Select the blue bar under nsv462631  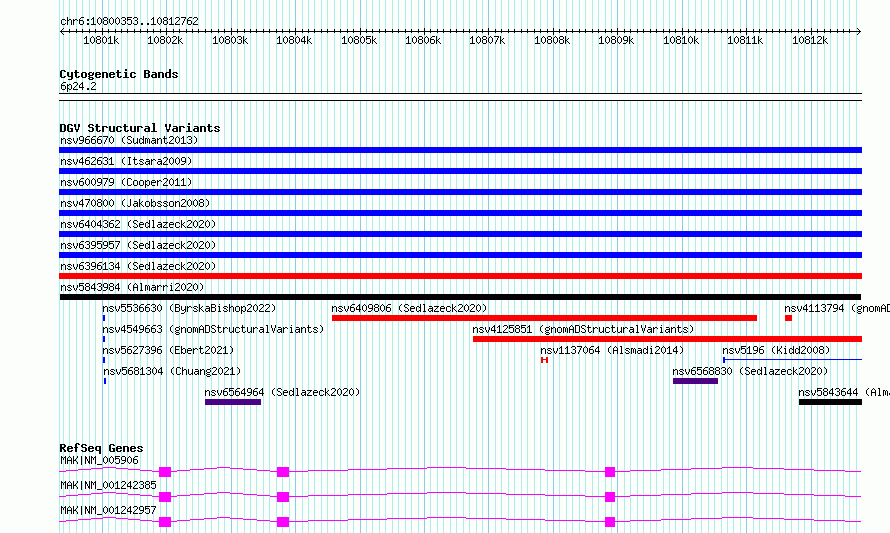[x=460, y=171]
